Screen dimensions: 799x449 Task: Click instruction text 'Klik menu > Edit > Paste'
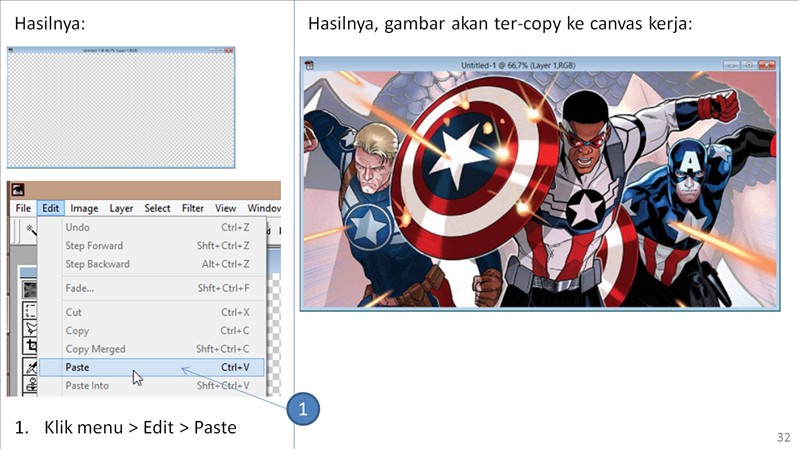point(140,427)
